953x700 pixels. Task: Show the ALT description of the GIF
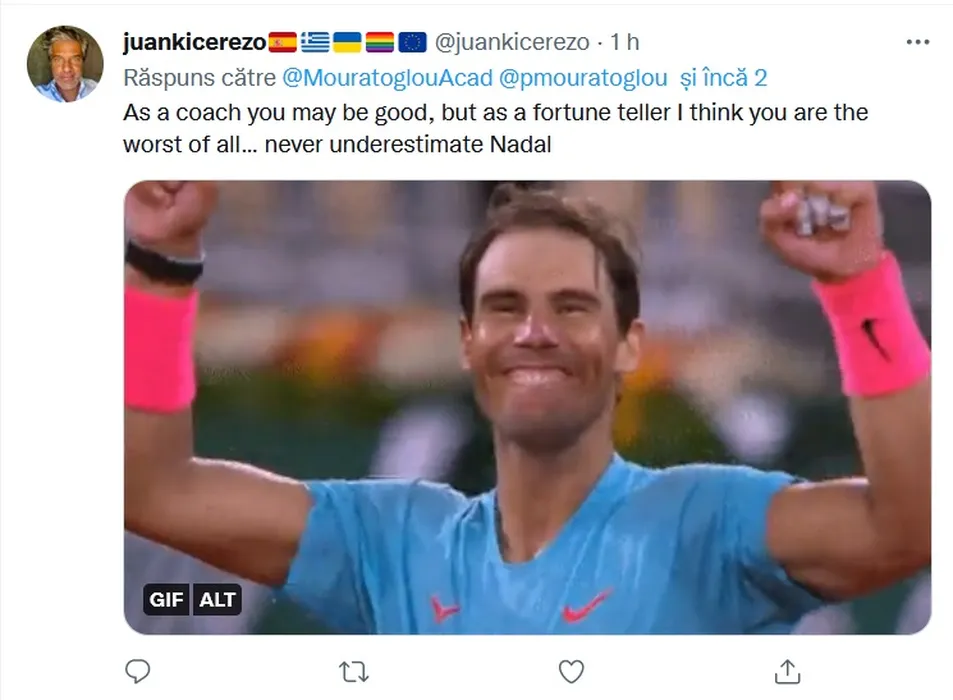click(x=217, y=600)
